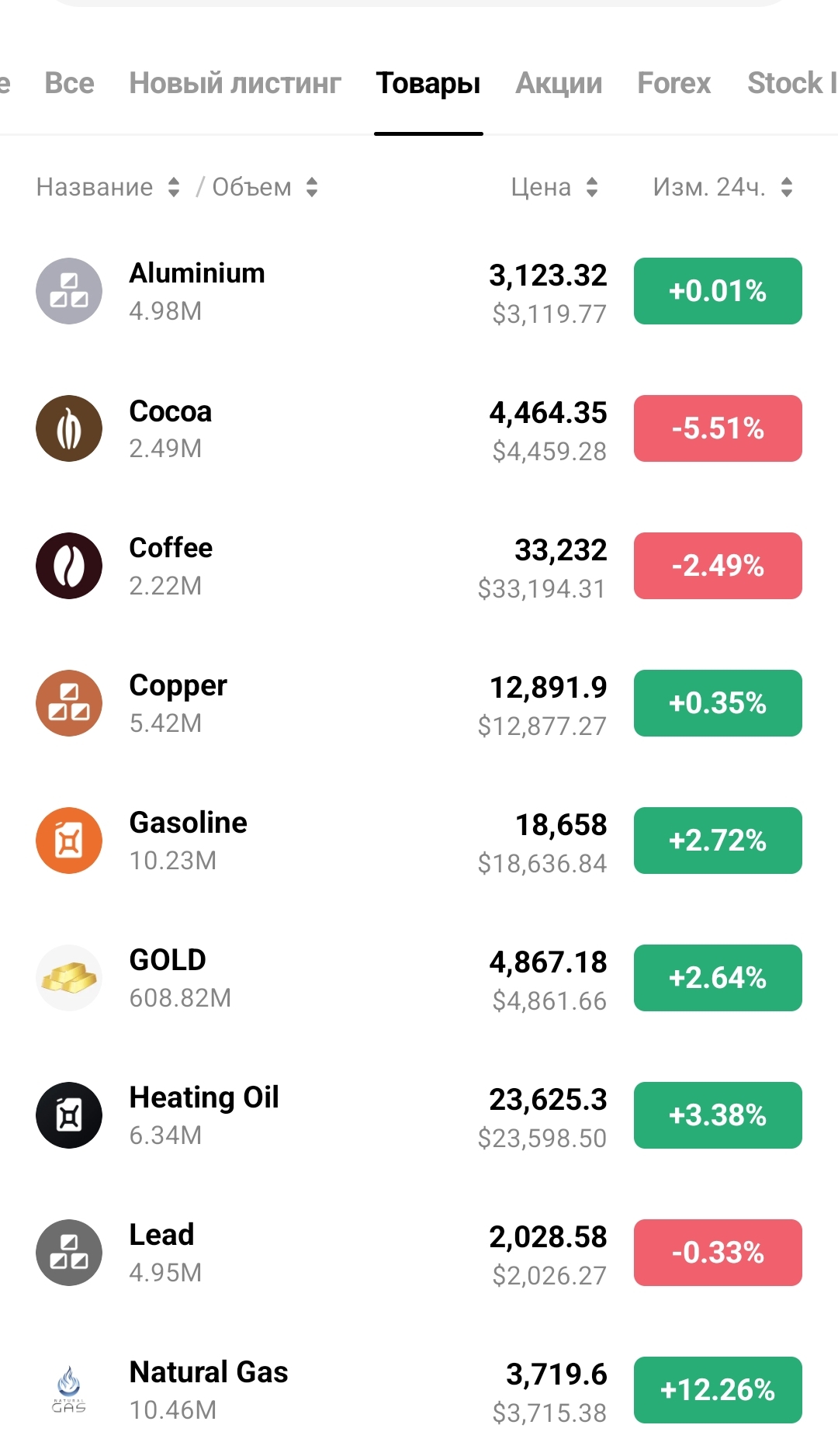
Task: Open the Forex tab
Action: (674, 83)
